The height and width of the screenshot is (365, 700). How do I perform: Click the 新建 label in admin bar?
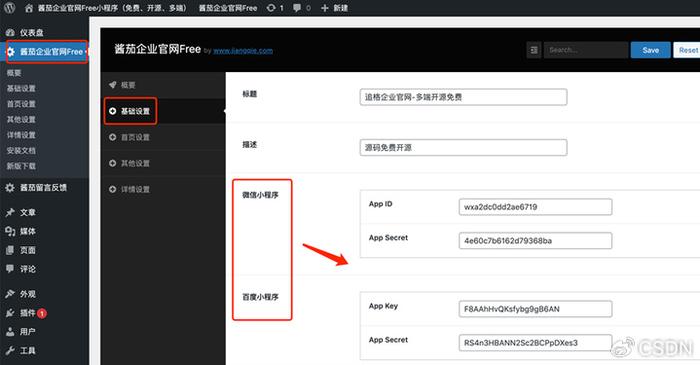pos(341,8)
